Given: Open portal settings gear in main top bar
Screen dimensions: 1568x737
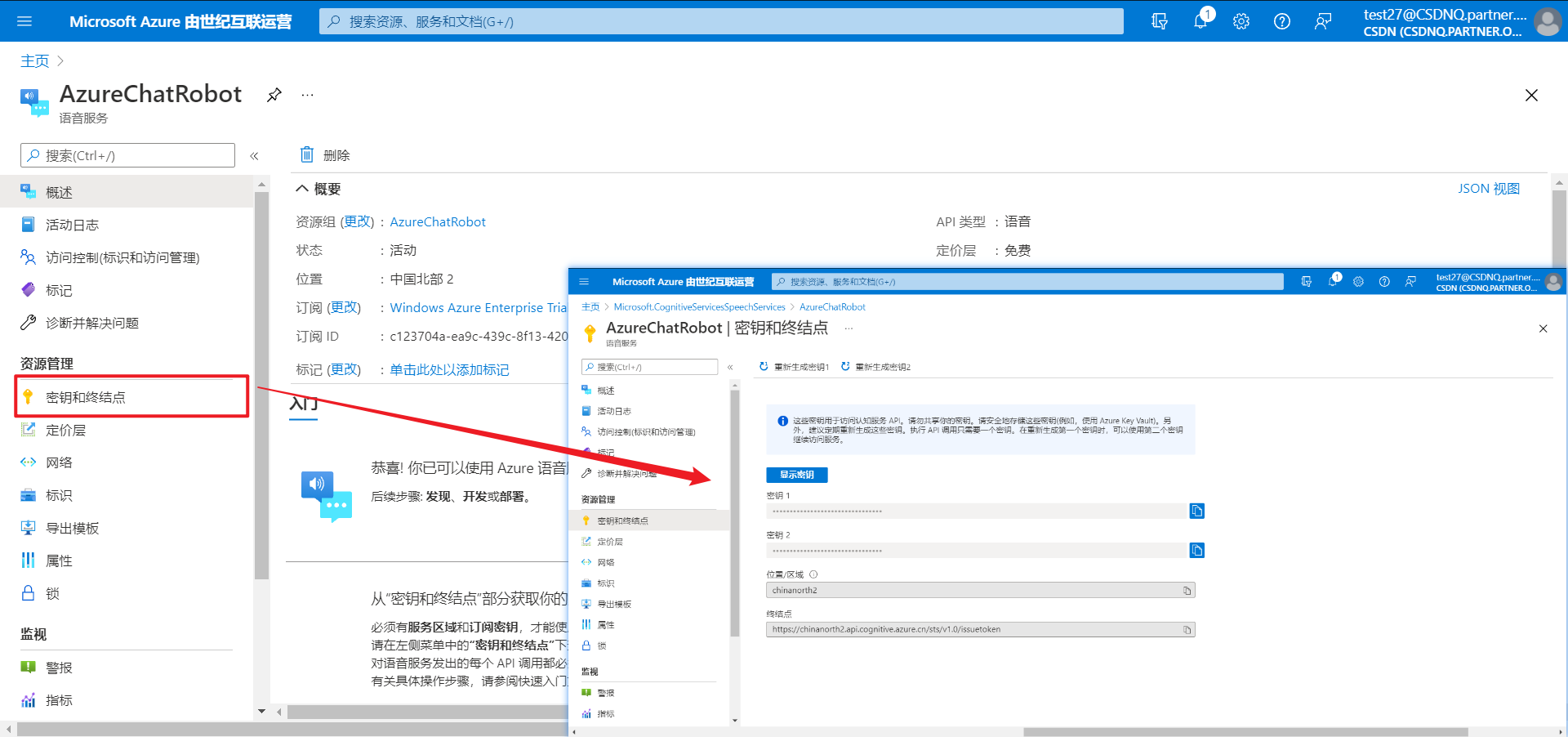Looking at the screenshot, I should point(1241,21).
